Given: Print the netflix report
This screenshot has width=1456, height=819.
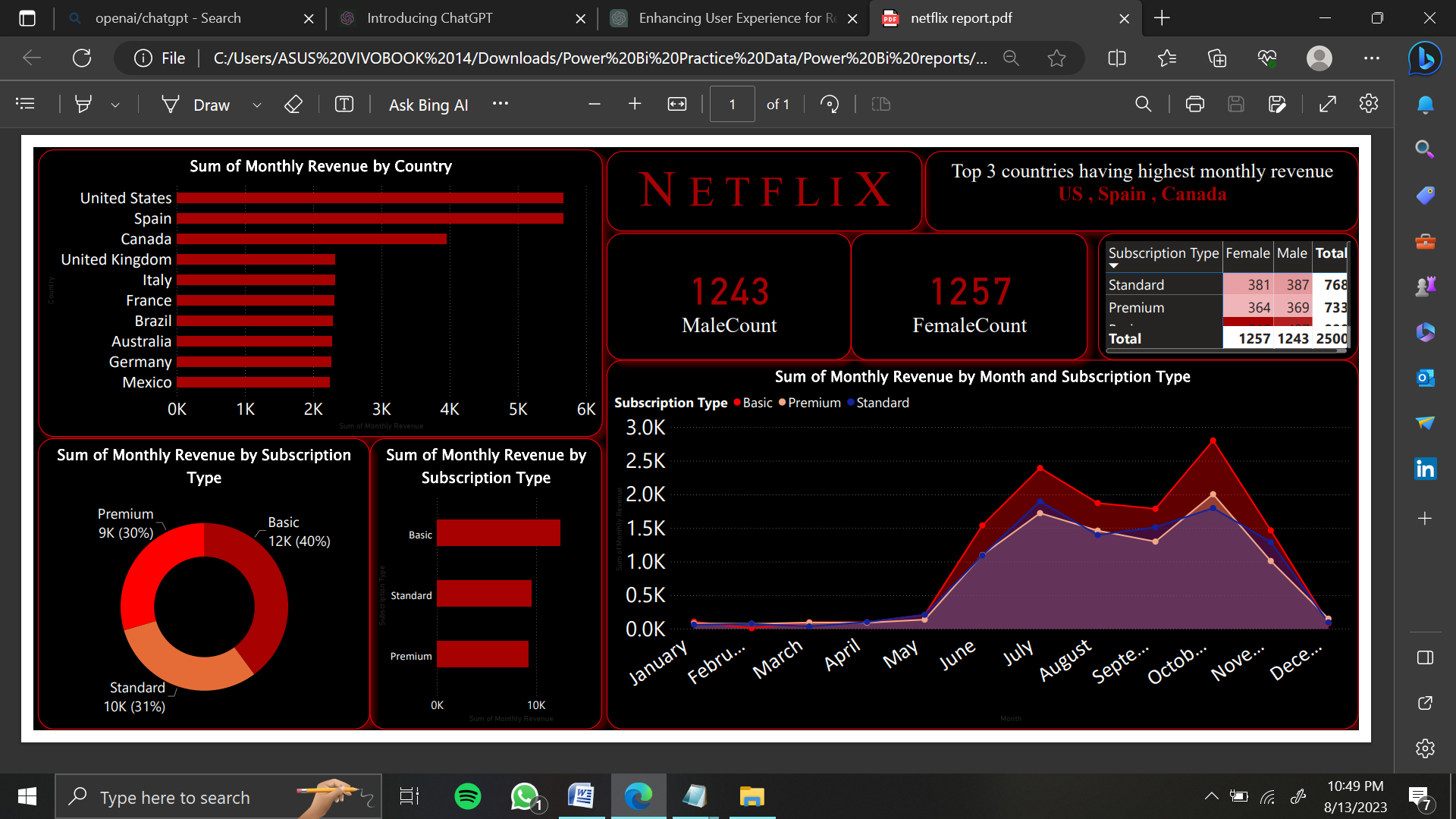Looking at the screenshot, I should pyautogui.click(x=1194, y=104).
